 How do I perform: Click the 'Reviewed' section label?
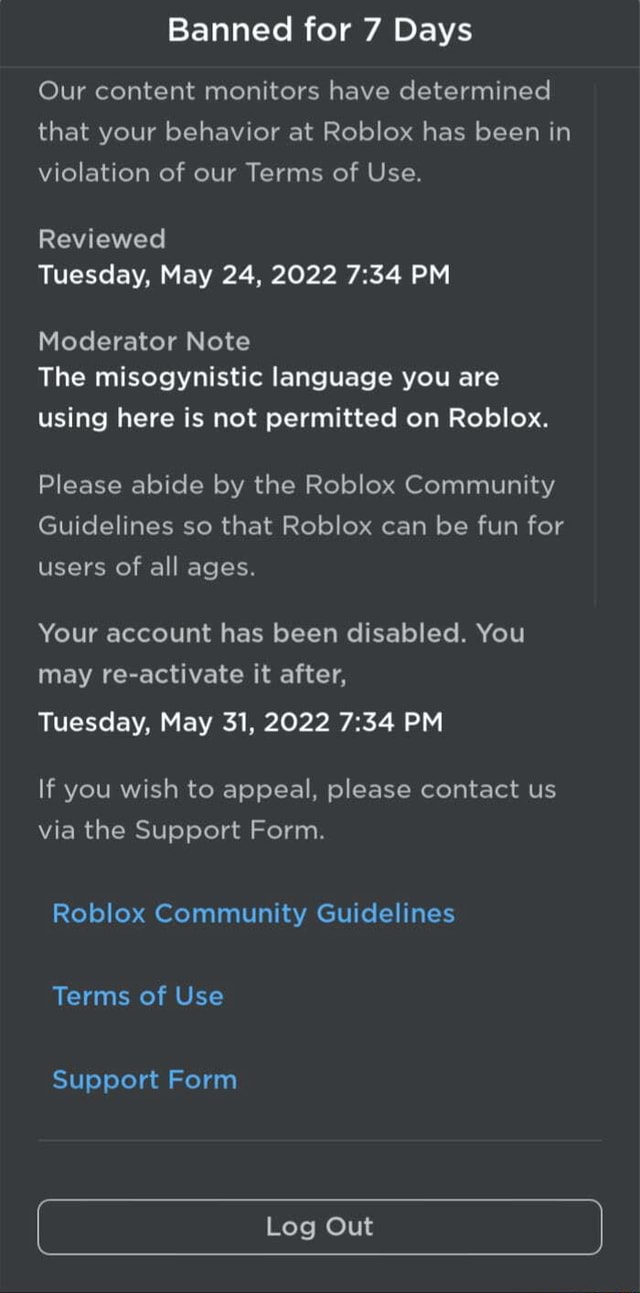(x=101, y=238)
